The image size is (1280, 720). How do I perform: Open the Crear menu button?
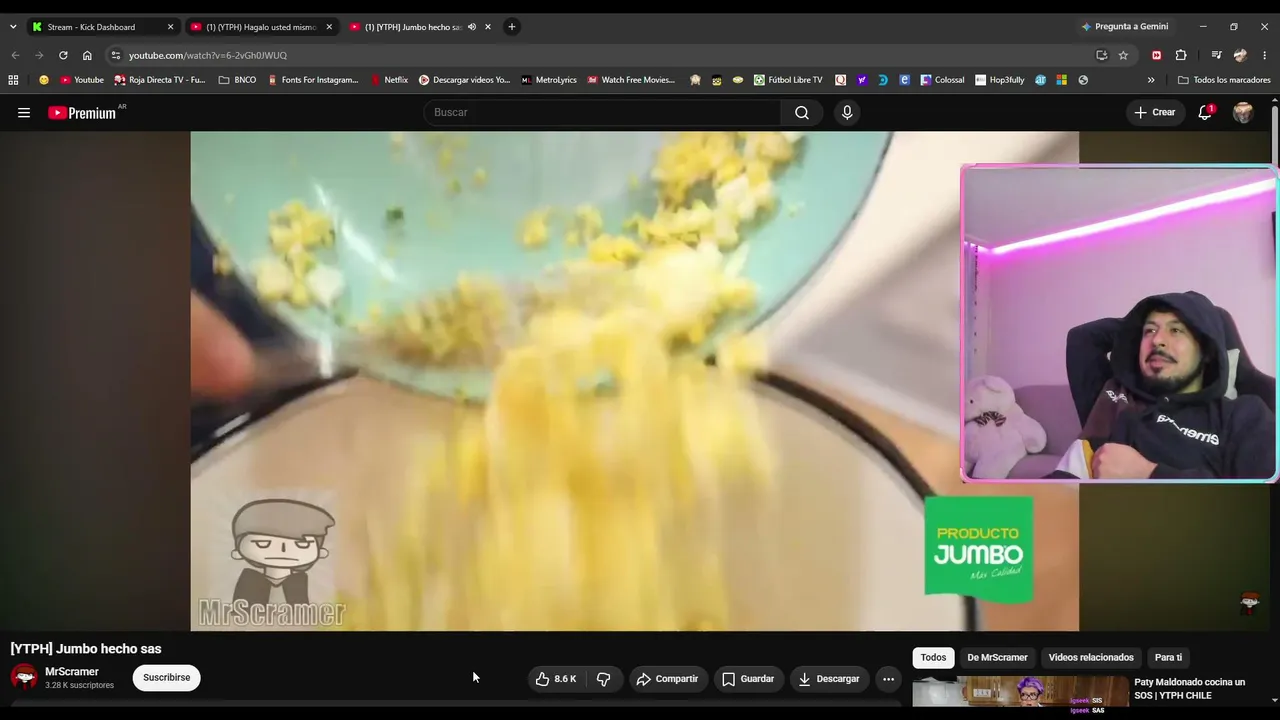(1155, 113)
